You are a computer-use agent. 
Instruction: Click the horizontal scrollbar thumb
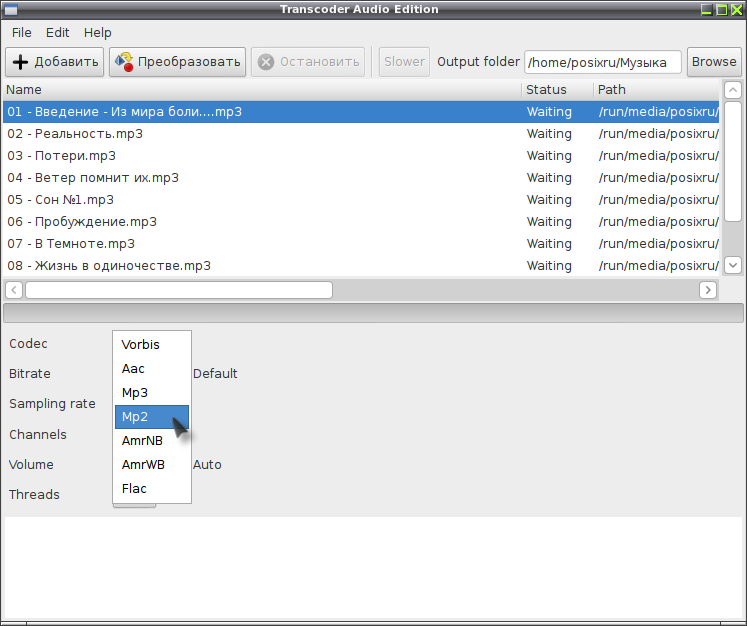[x=179, y=290]
